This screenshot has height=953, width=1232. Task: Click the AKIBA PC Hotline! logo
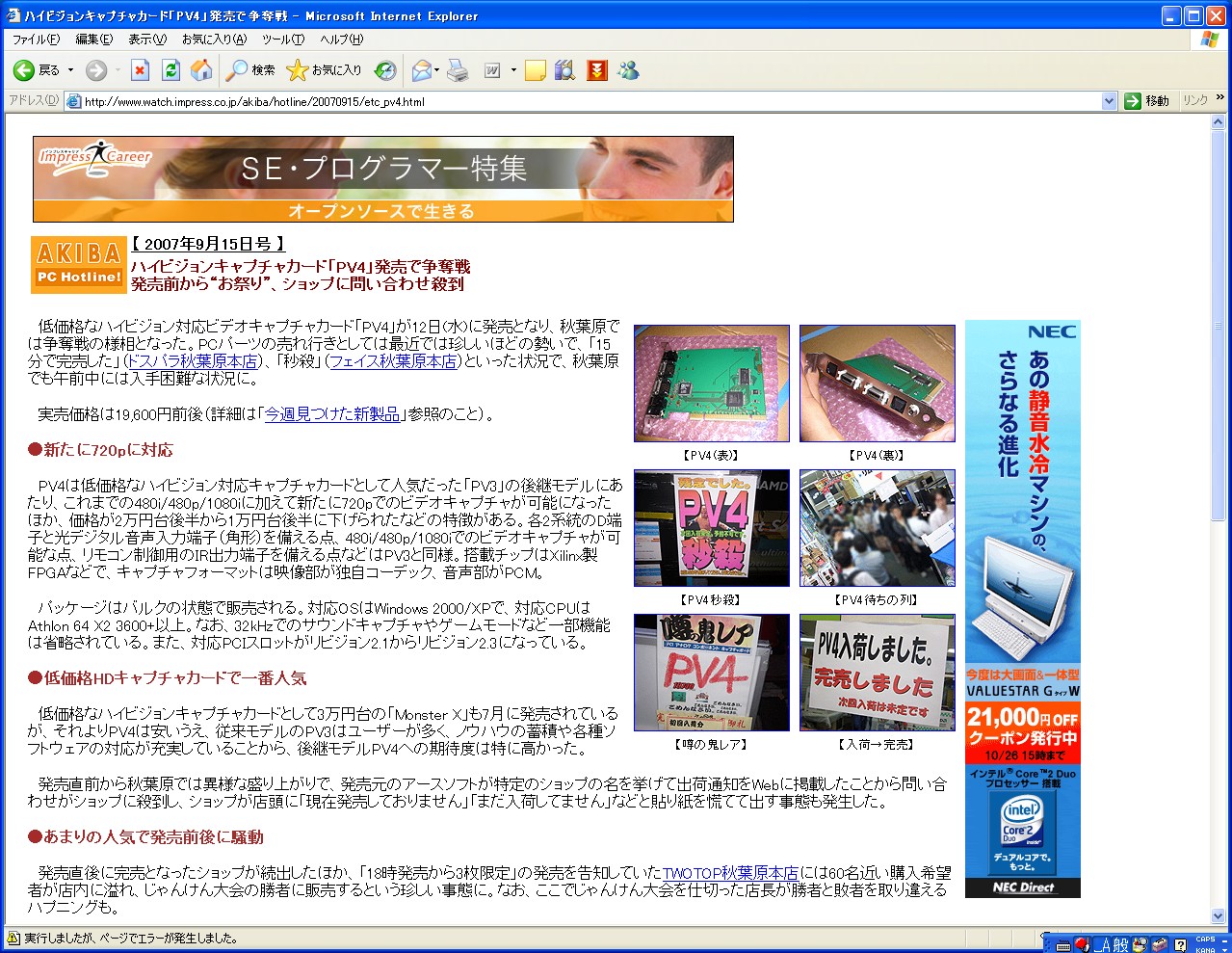click(x=79, y=265)
